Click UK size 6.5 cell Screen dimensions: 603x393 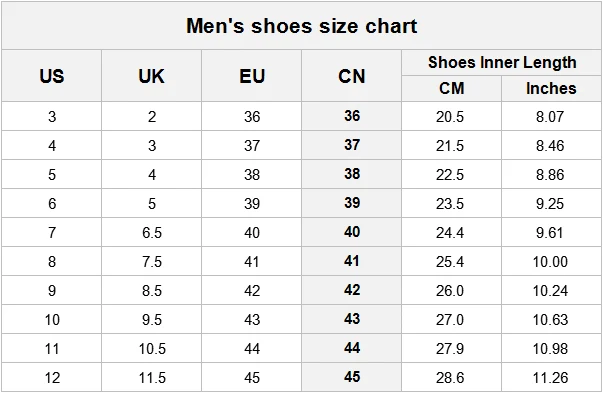pyautogui.click(x=152, y=233)
